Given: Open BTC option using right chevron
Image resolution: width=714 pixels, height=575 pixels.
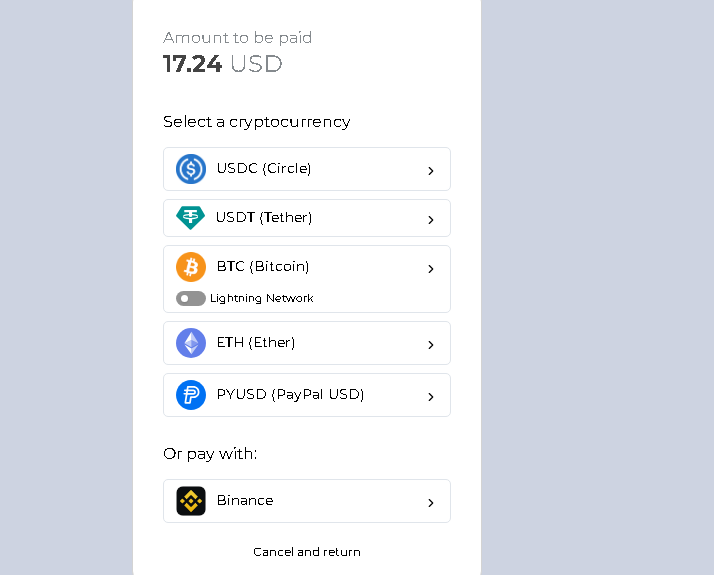Looking at the screenshot, I should point(431,269).
